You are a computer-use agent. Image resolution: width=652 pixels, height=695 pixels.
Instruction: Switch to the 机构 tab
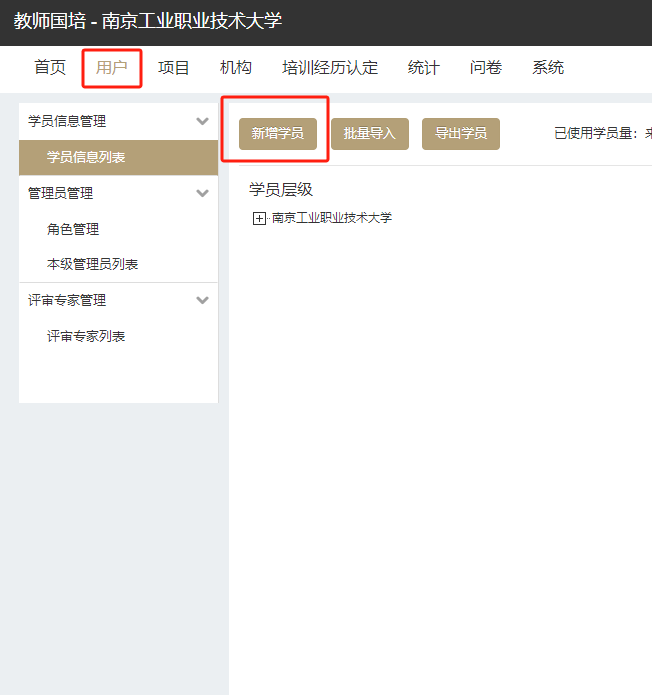tap(236, 68)
